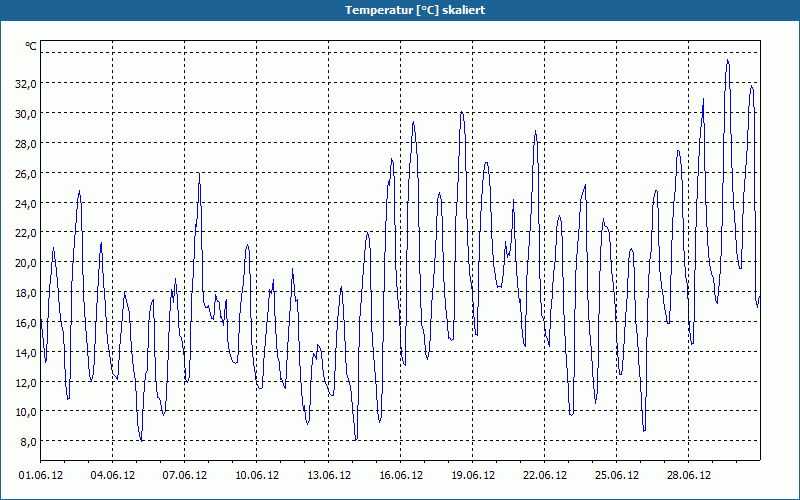Click the °C unit label on the axis

tap(31, 46)
